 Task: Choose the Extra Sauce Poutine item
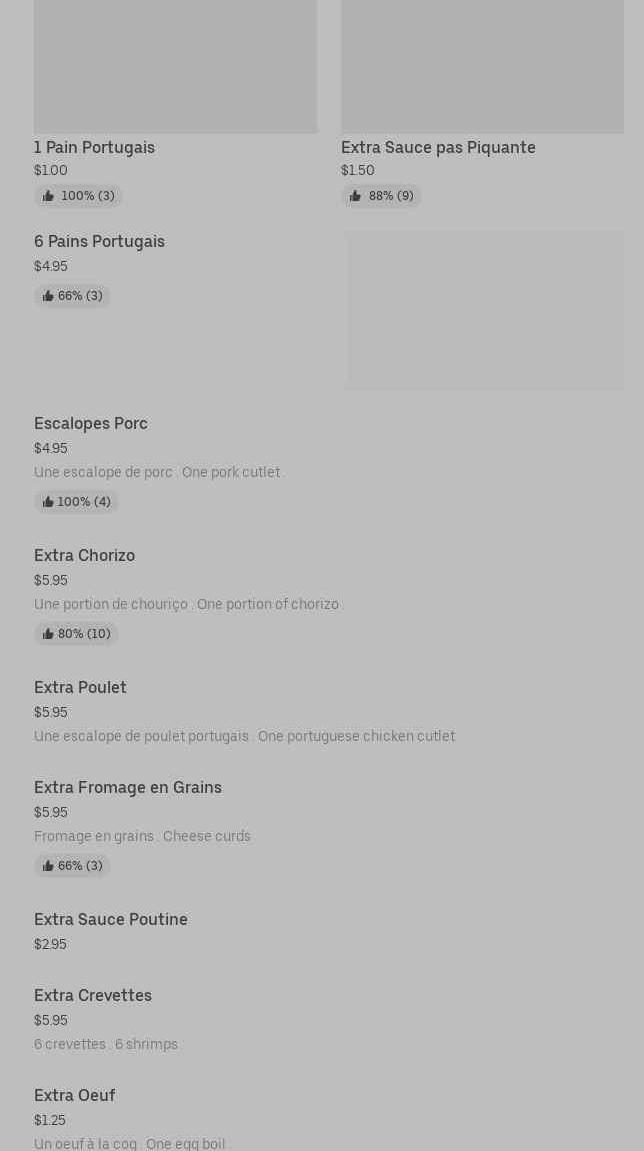(111, 920)
